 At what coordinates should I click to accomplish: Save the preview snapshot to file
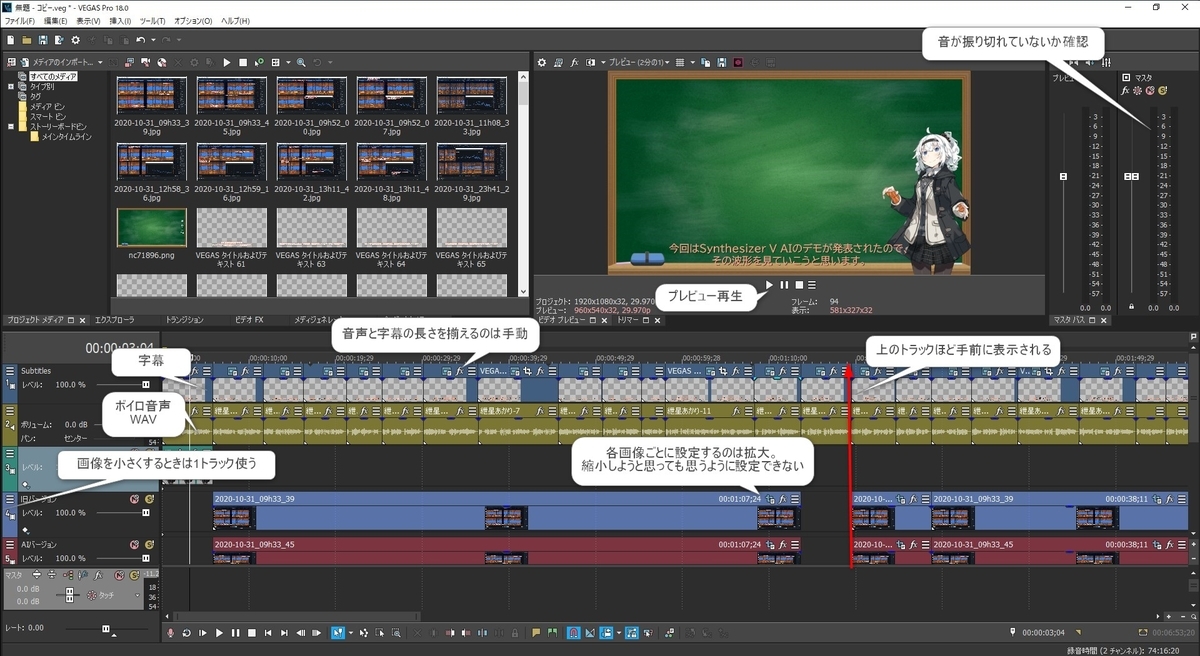click(x=721, y=62)
